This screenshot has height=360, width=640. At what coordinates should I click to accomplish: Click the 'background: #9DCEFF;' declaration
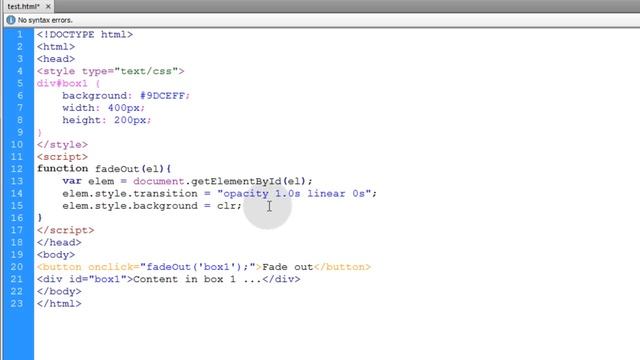coord(126,96)
